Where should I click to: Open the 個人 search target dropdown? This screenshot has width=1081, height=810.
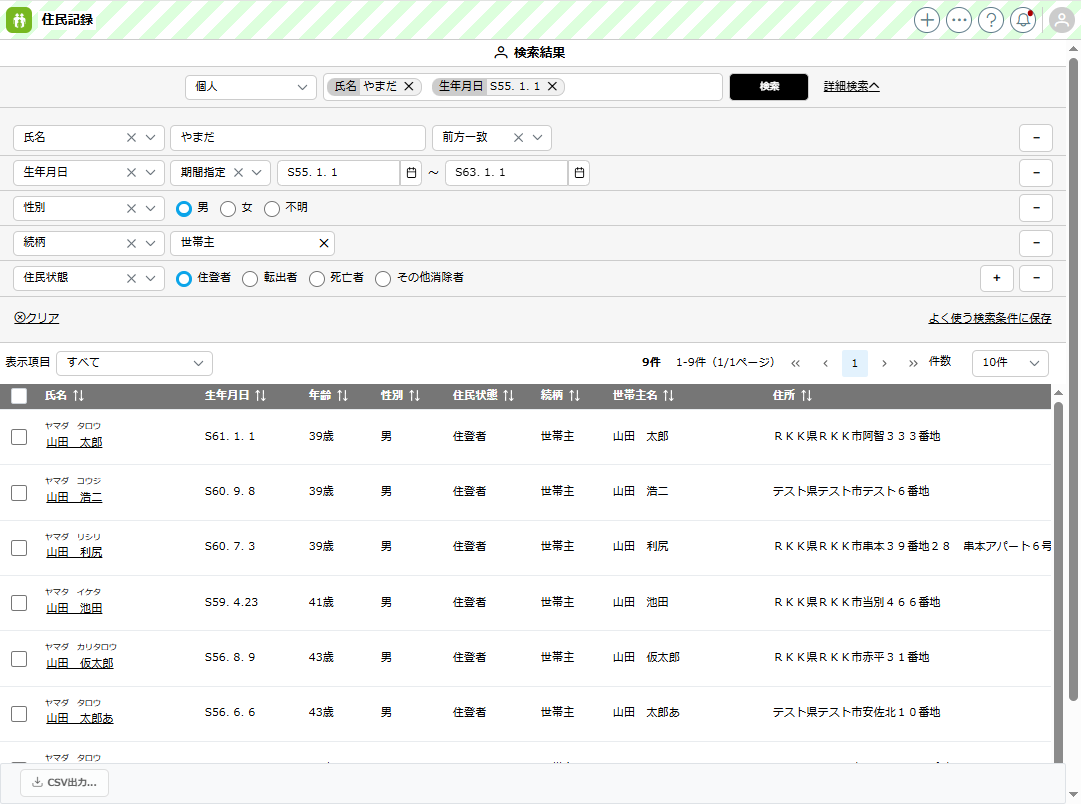click(x=250, y=87)
